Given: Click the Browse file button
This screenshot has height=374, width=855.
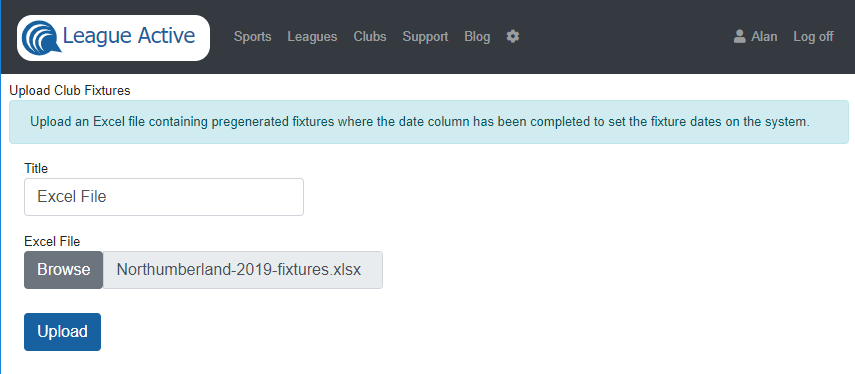Looking at the screenshot, I should click(63, 270).
